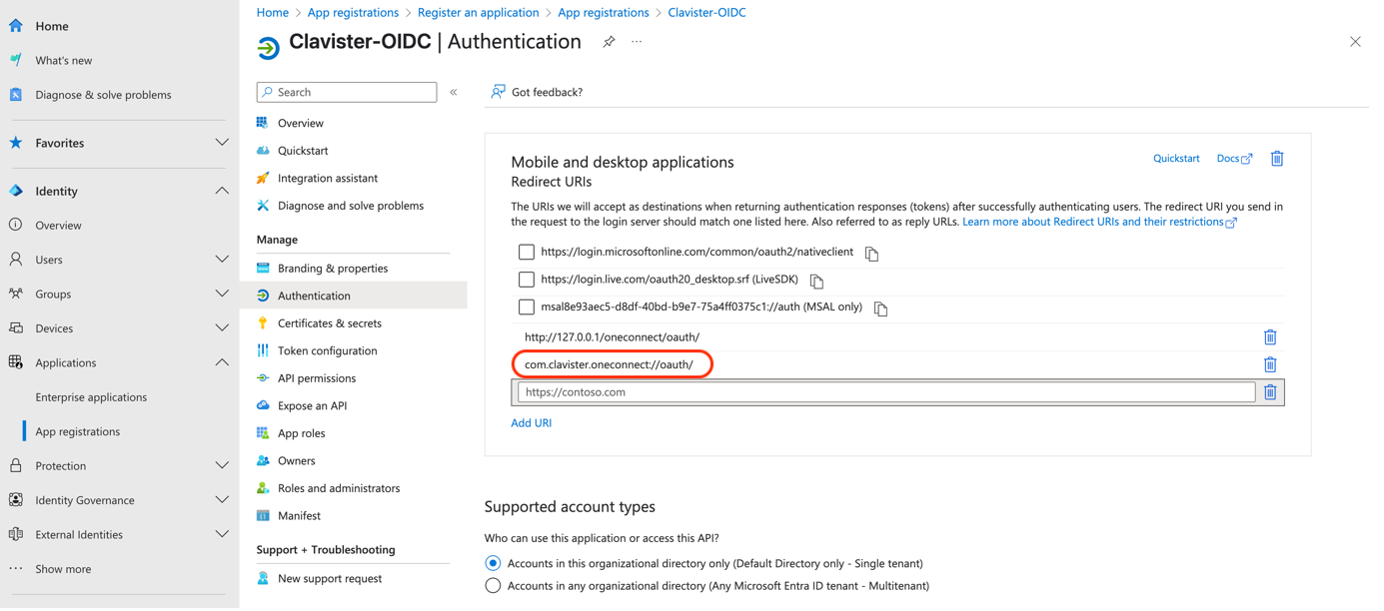This screenshot has width=1384, height=611.
Task: Open the What's new sidebar item
Action: tap(63, 60)
